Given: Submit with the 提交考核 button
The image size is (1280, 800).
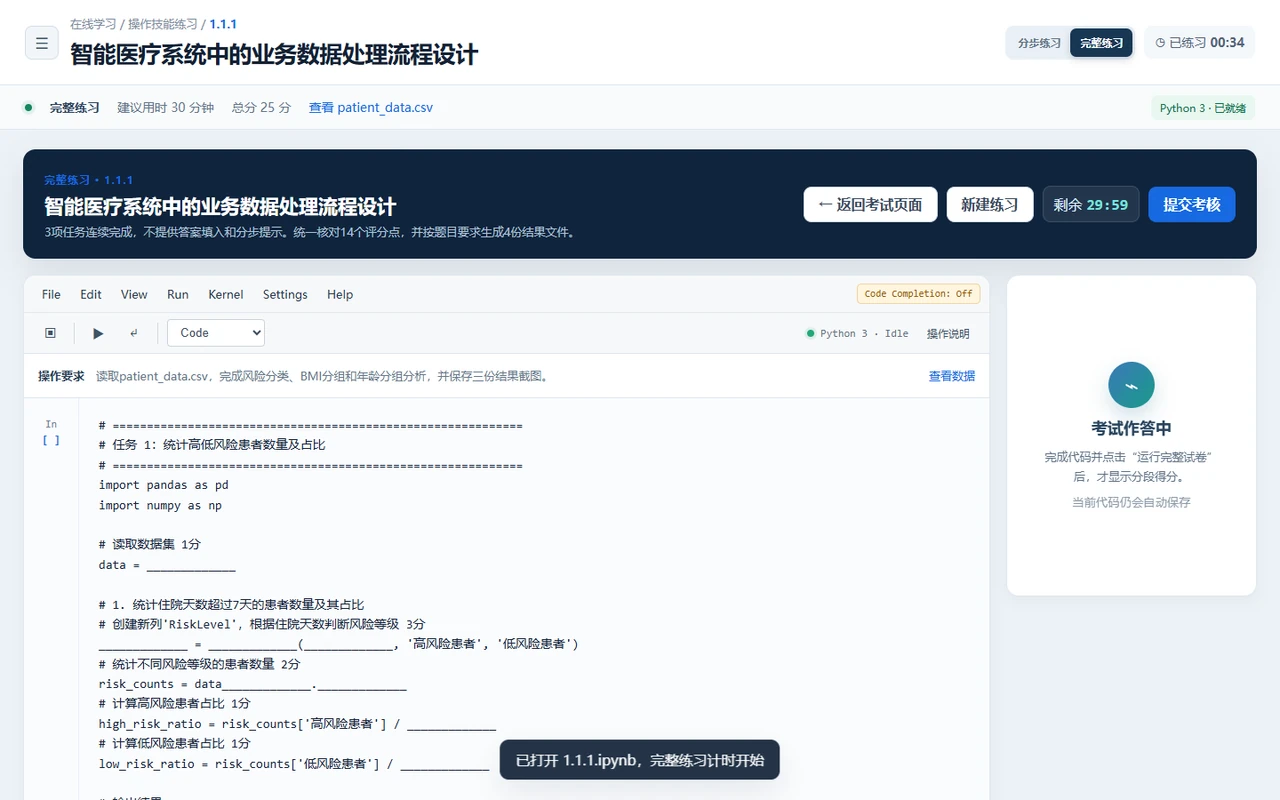Looking at the screenshot, I should point(1192,204).
